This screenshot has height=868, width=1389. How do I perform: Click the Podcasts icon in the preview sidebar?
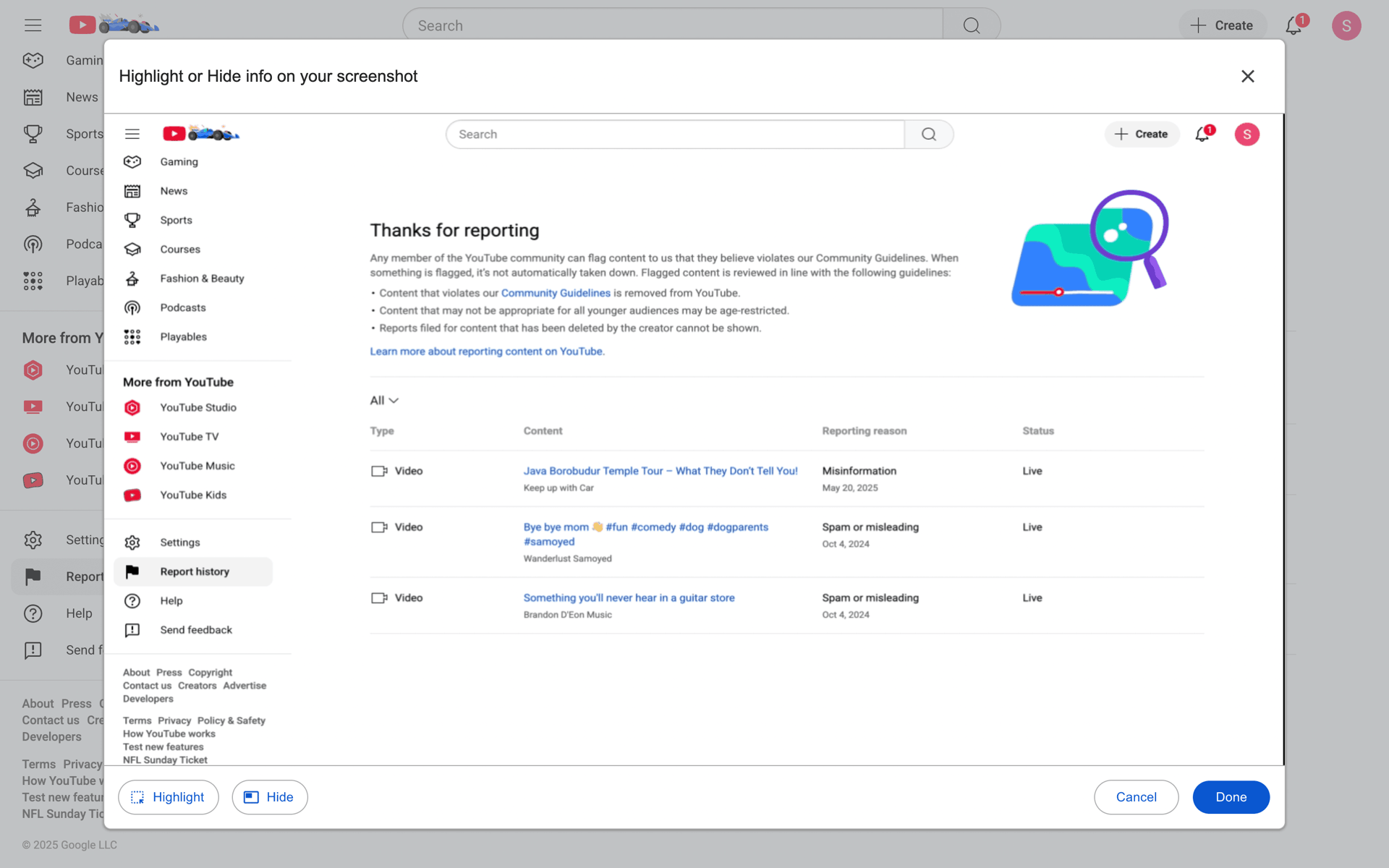(x=132, y=307)
